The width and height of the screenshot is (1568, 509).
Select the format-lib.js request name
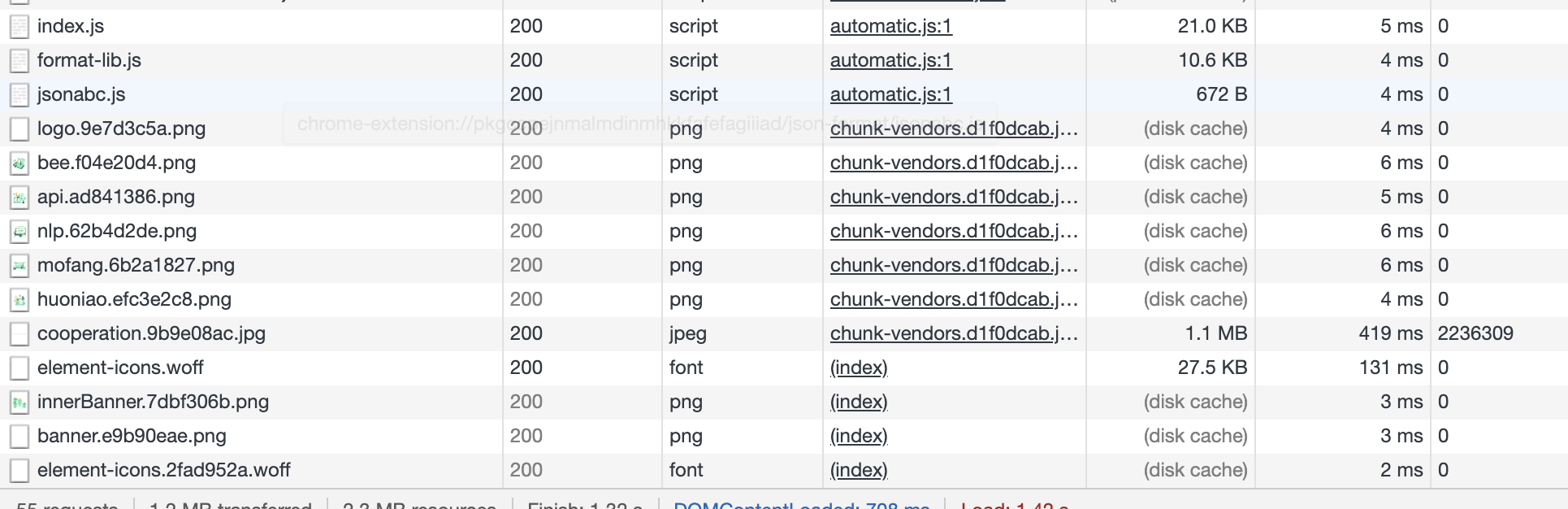[89, 60]
